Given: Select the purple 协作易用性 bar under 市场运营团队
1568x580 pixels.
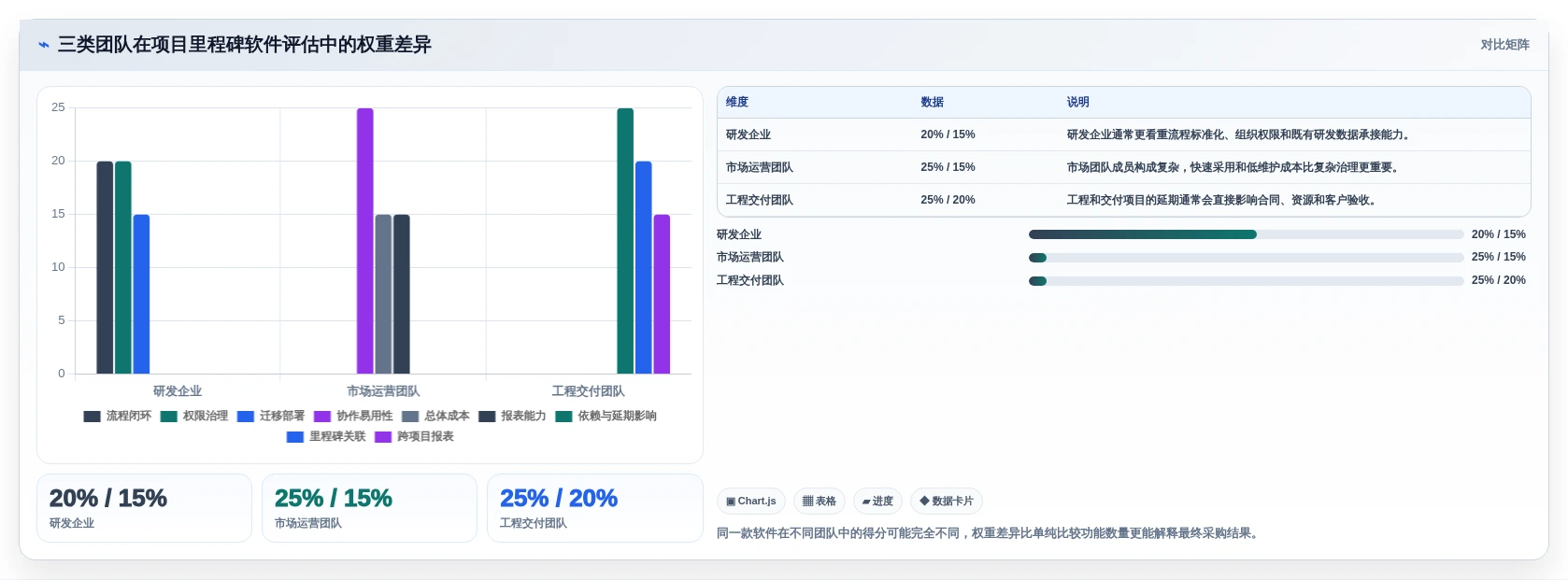Looking at the screenshot, I should tap(365, 241).
